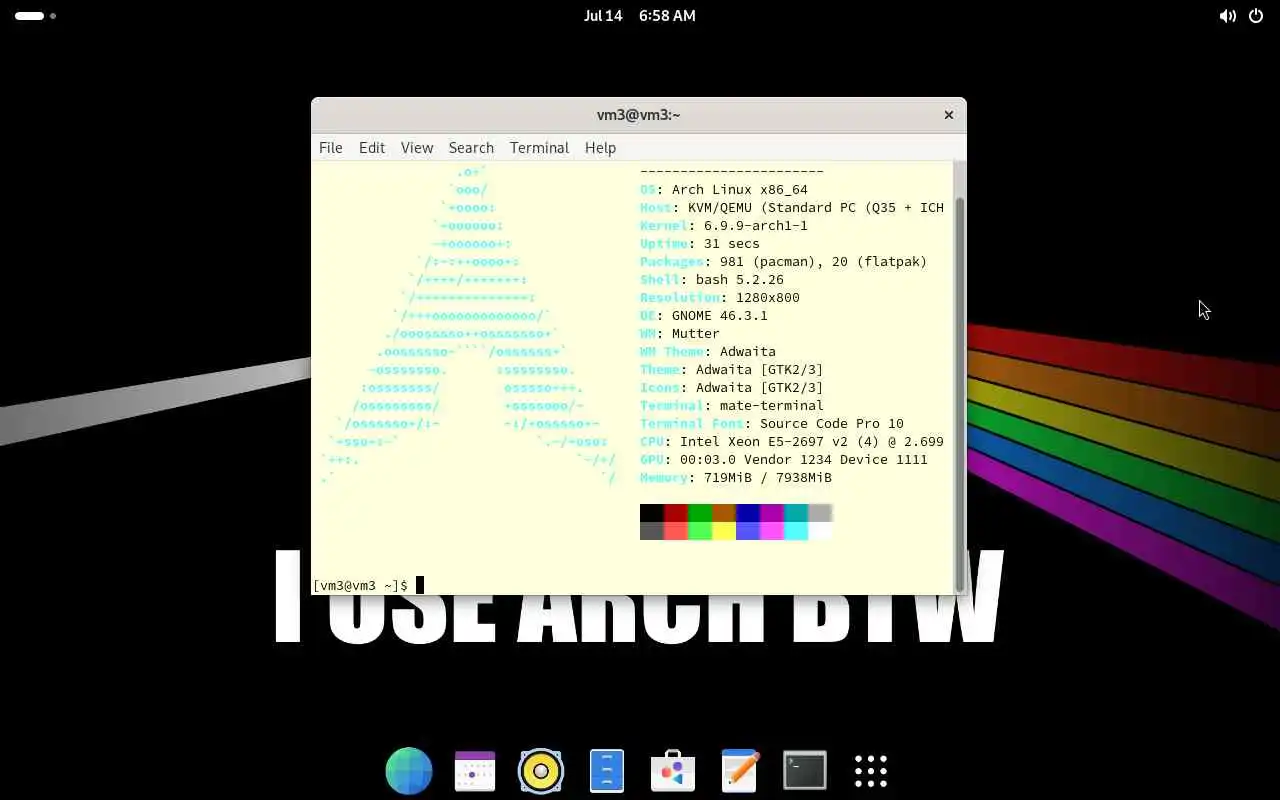Launch the Software store from dock
Image resolution: width=1280 pixels, height=800 pixels.
pyautogui.click(x=673, y=771)
